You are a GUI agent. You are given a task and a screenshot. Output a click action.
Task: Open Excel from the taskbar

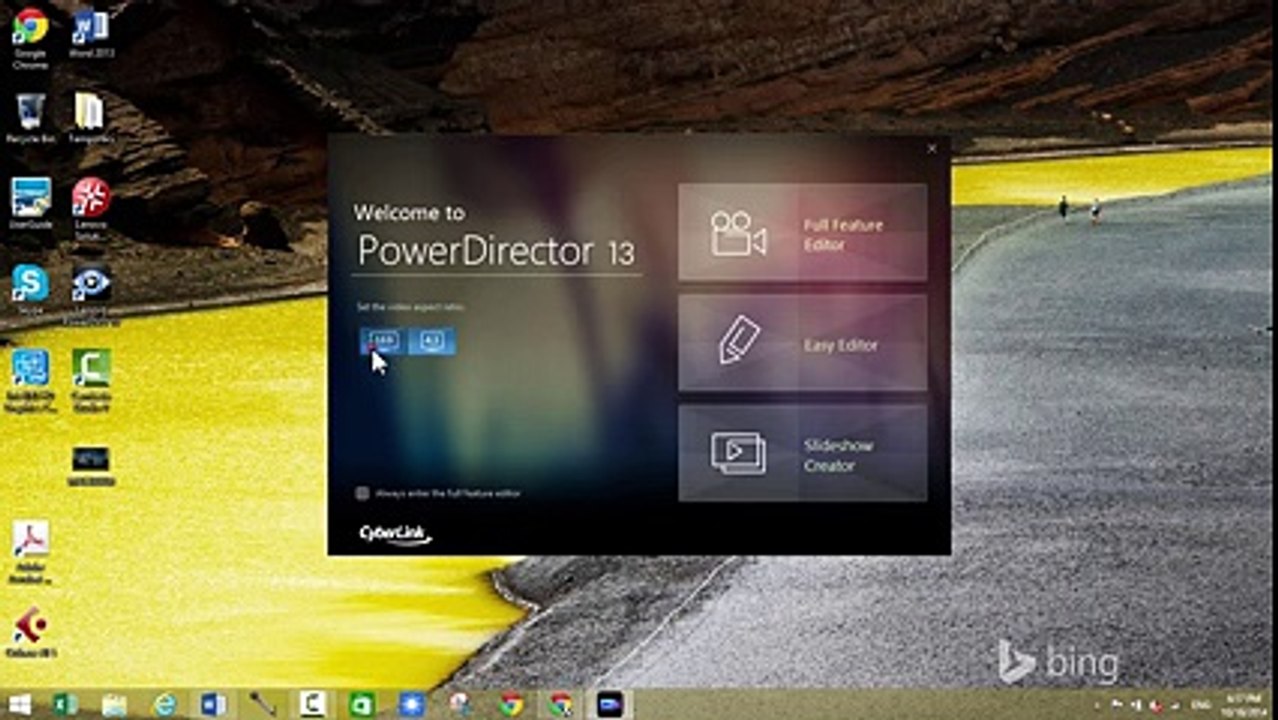tap(65, 705)
